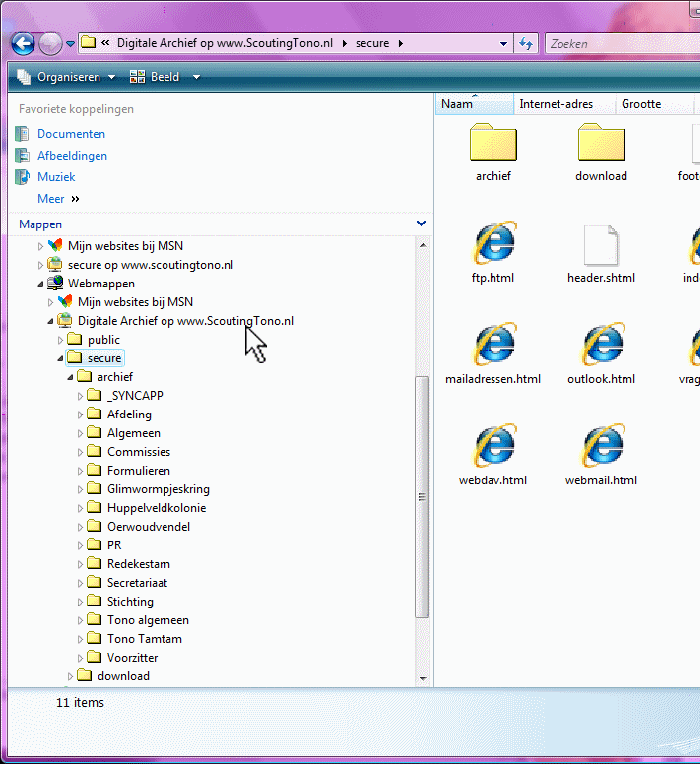Open the archief folder icon in file list
This screenshot has width=700, height=764.
click(x=492, y=144)
